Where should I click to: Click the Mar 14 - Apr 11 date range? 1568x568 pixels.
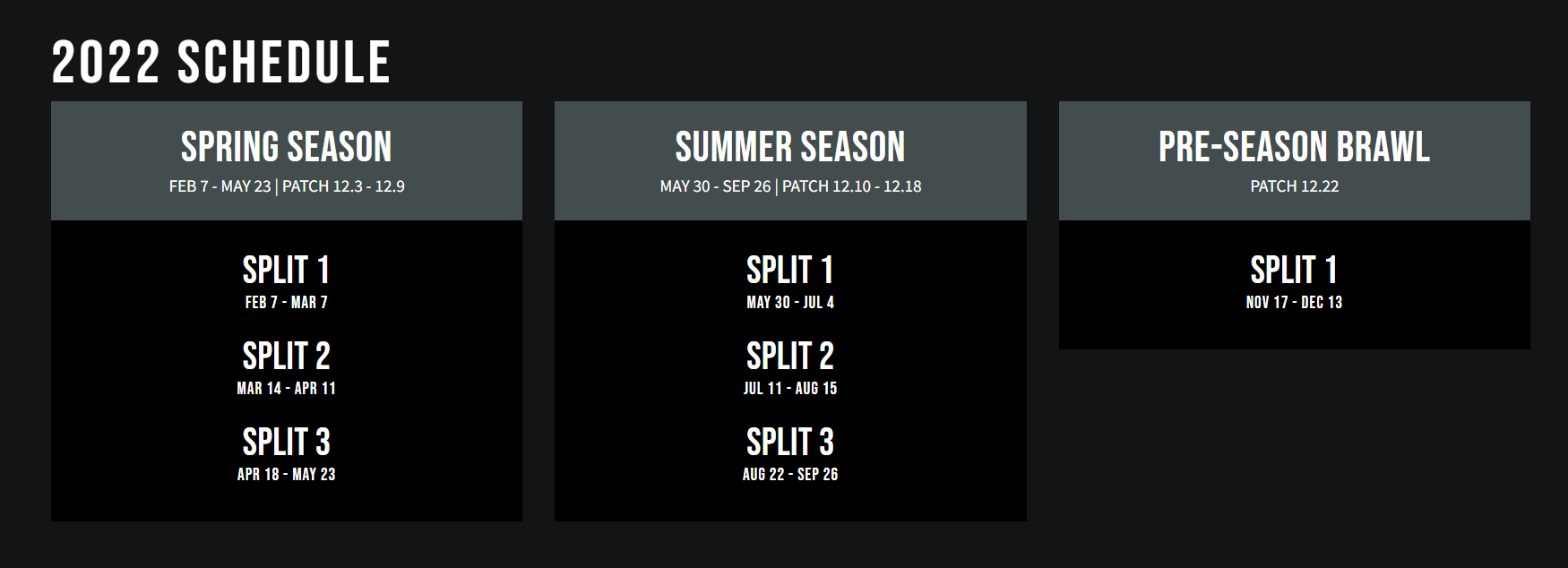[x=287, y=389]
